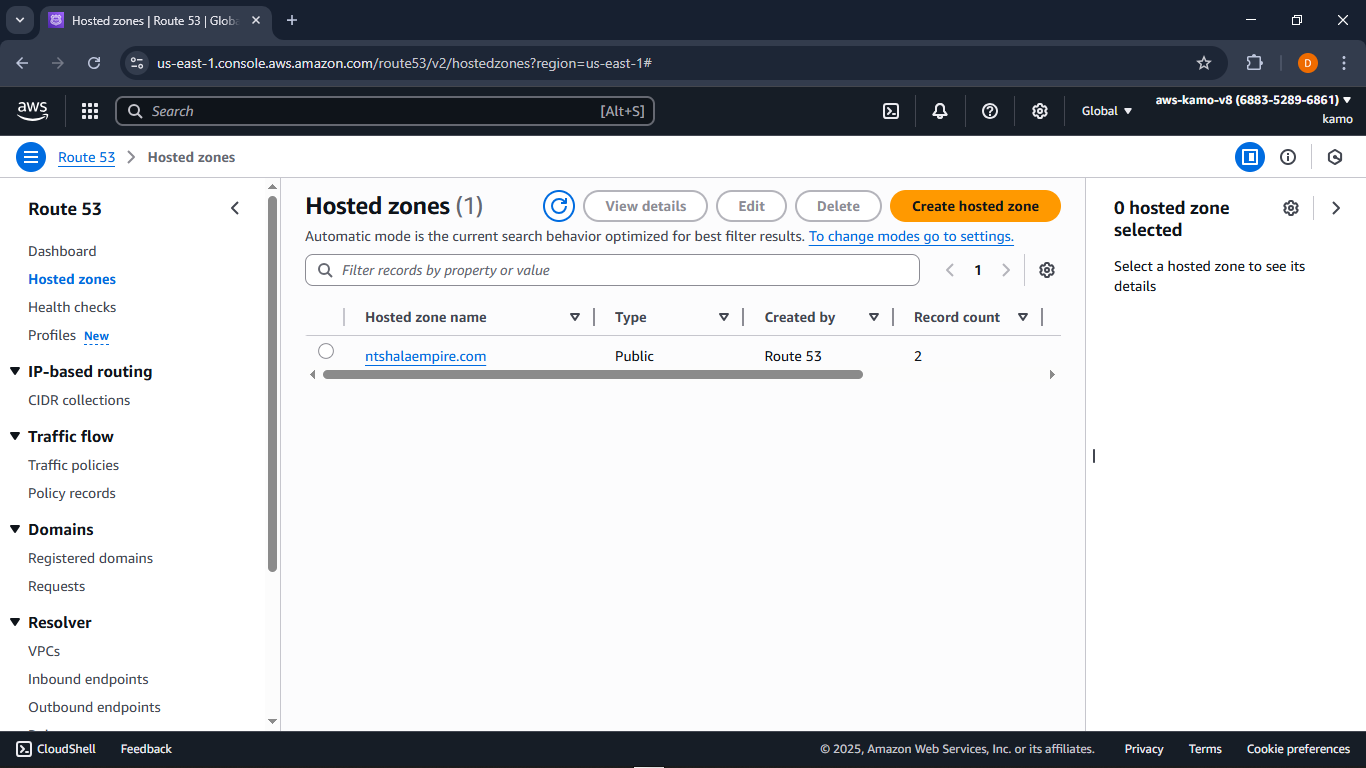Viewport: 1366px width, 768px height.
Task: Open the AWS services grid menu
Action: (90, 111)
